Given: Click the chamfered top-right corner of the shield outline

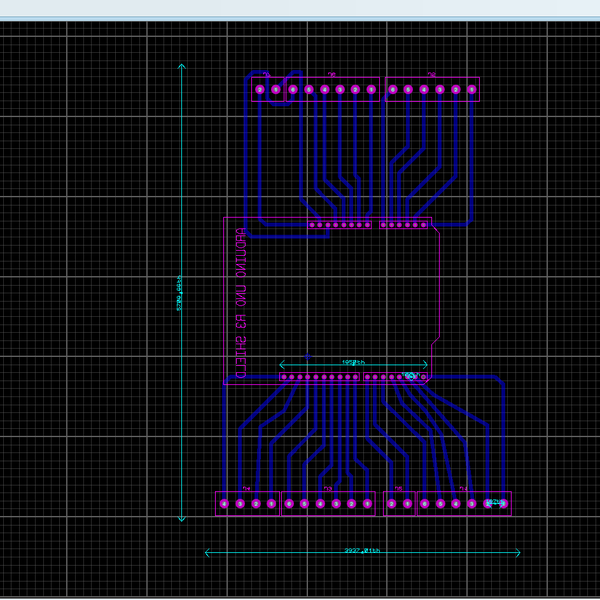Looking at the screenshot, I should 435,228.
